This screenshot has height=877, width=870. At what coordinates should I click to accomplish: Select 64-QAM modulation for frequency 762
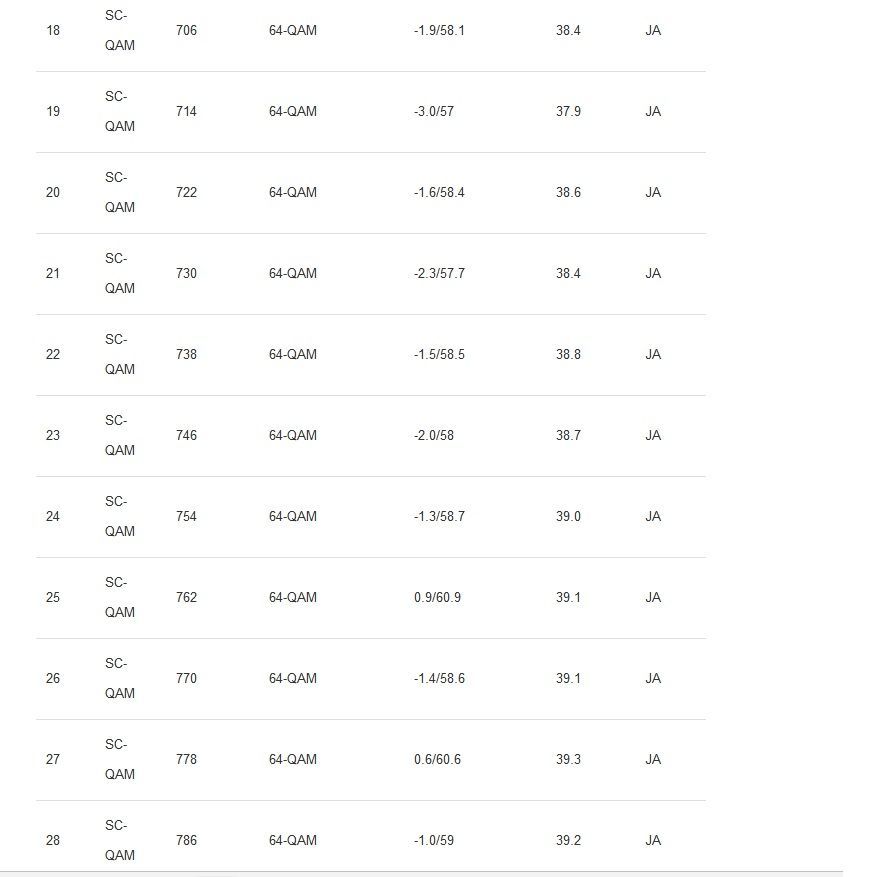292,598
